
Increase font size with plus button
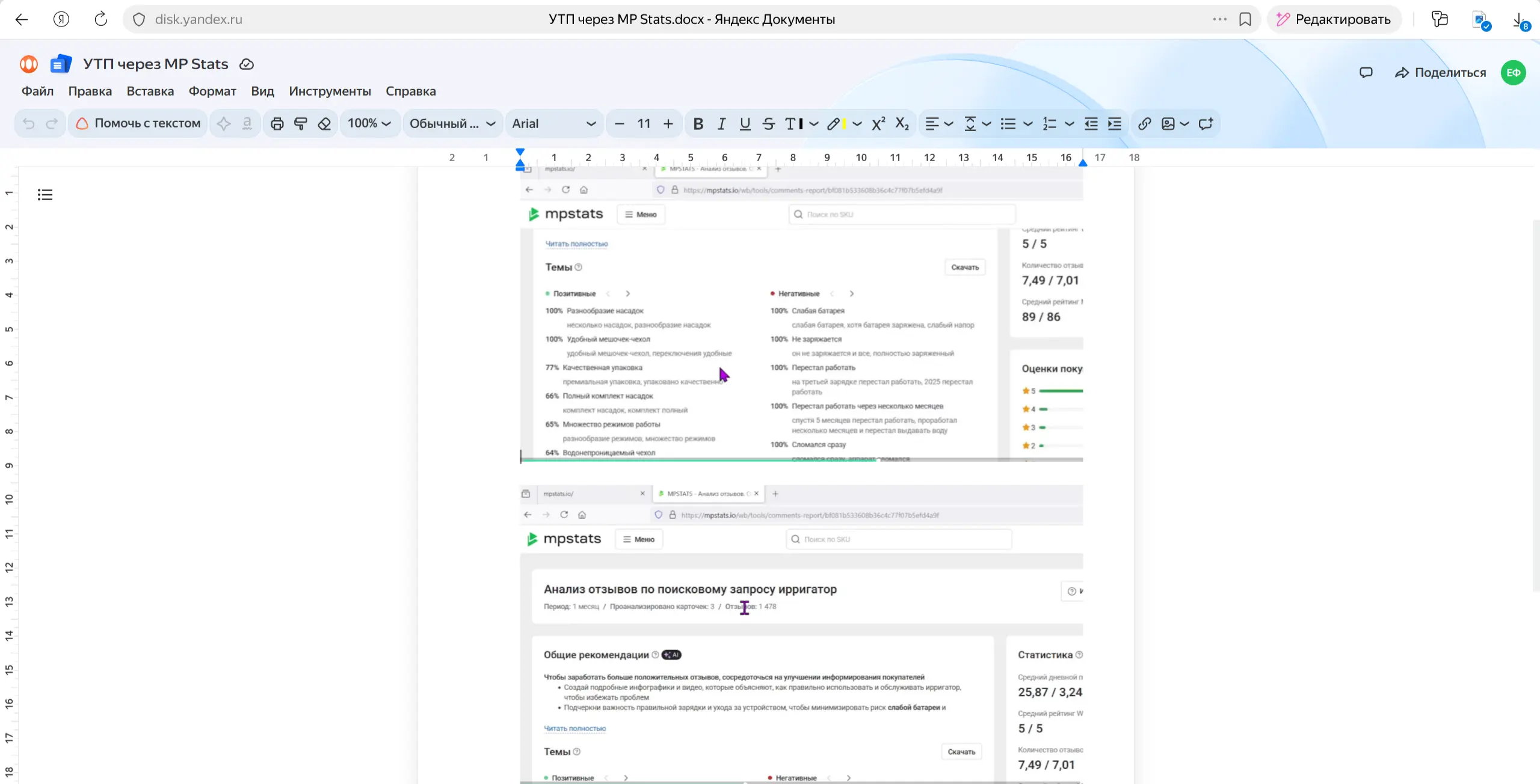668,124
